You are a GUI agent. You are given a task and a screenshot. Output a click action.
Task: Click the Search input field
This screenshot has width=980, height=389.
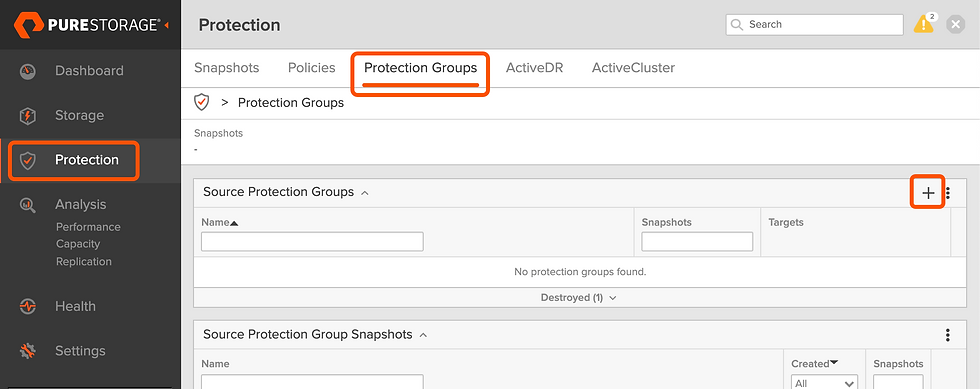[x=814, y=24]
